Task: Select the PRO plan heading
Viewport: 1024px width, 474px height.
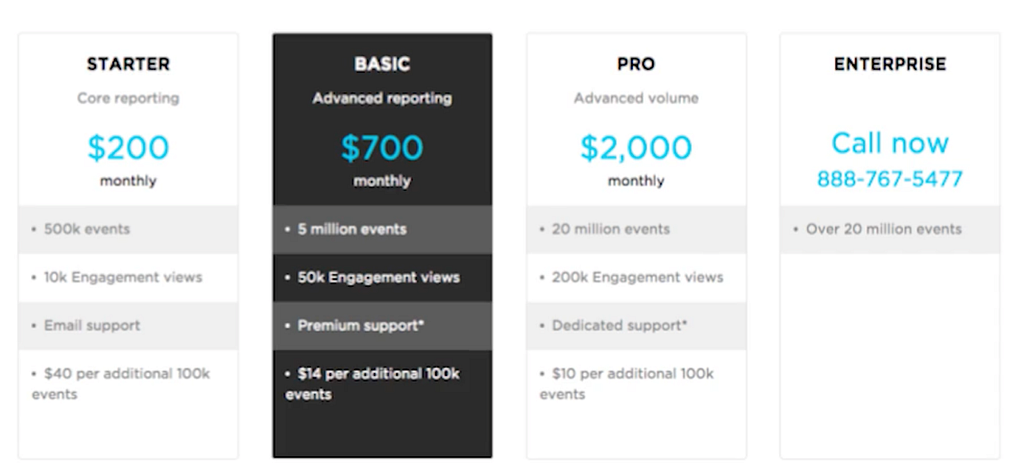Action: [636, 64]
